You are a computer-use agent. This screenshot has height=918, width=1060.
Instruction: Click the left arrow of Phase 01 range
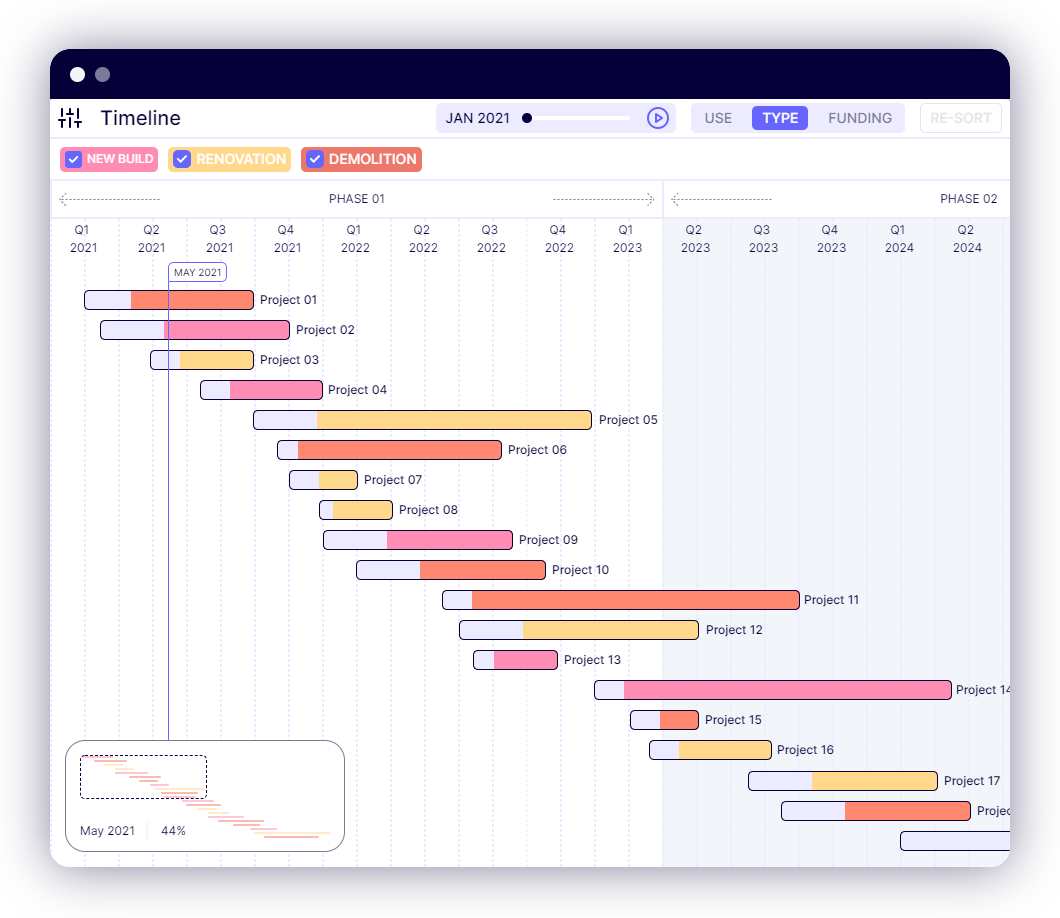(x=64, y=199)
